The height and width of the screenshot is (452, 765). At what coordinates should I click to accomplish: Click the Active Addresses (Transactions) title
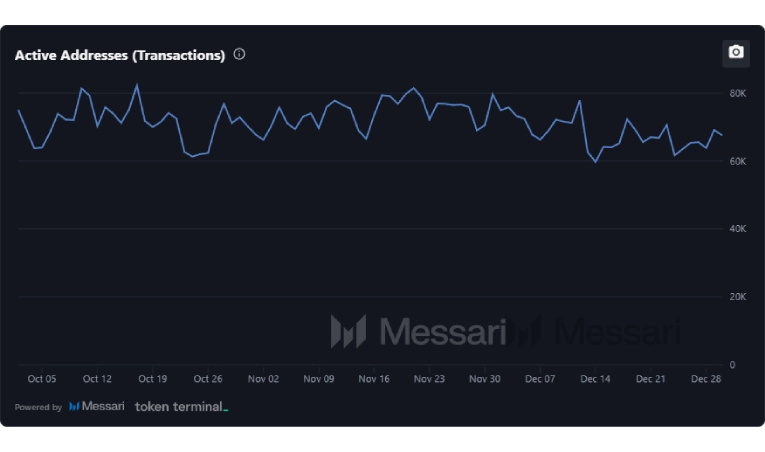[120, 56]
